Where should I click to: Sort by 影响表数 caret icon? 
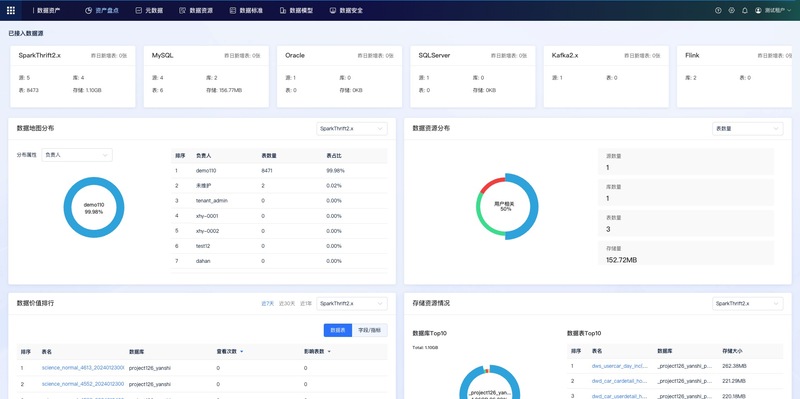point(329,352)
